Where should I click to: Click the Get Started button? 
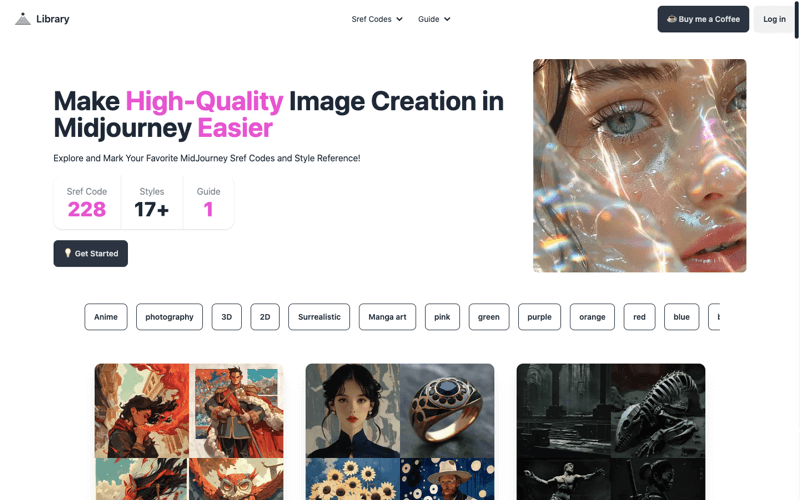[x=91, y=253]
